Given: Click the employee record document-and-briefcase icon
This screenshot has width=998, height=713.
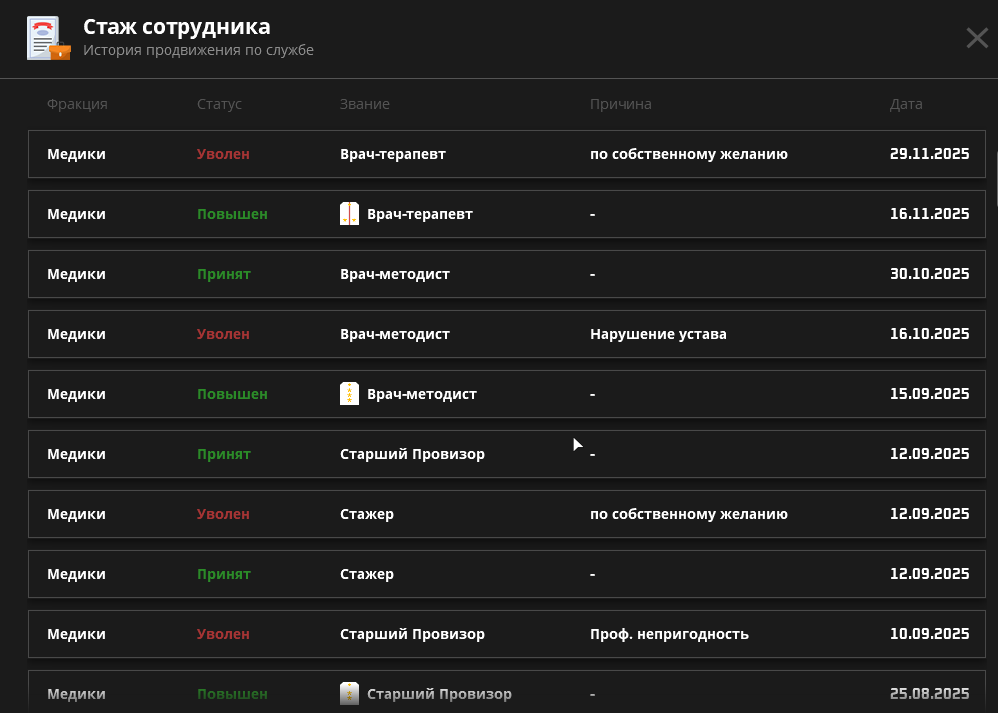Looking at the screenshot, I should (x=48, y=38).
